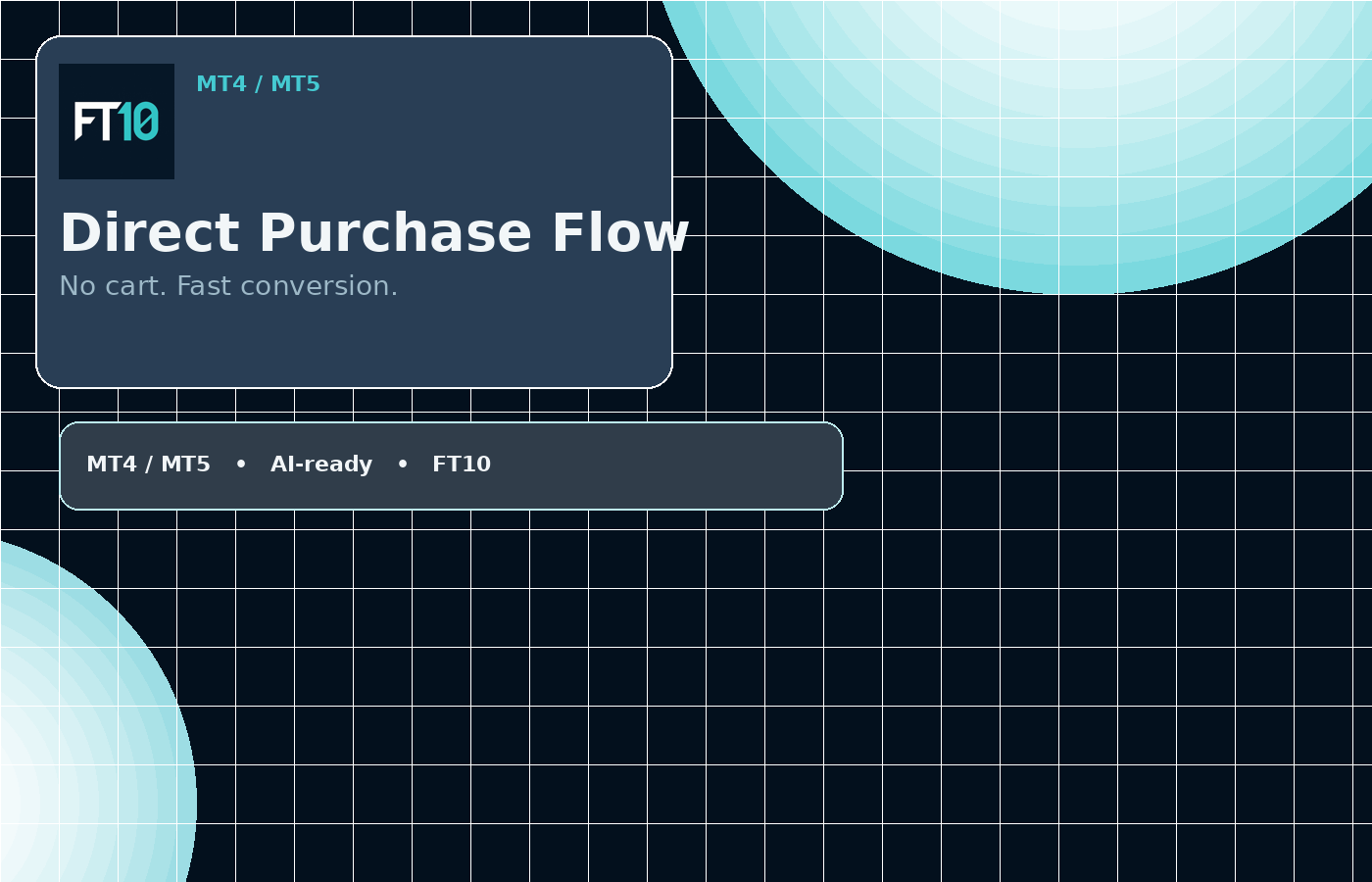Click the teal MT4 / MT5 label beside the logo
The image size is (1372, 882).
[258, 84]
